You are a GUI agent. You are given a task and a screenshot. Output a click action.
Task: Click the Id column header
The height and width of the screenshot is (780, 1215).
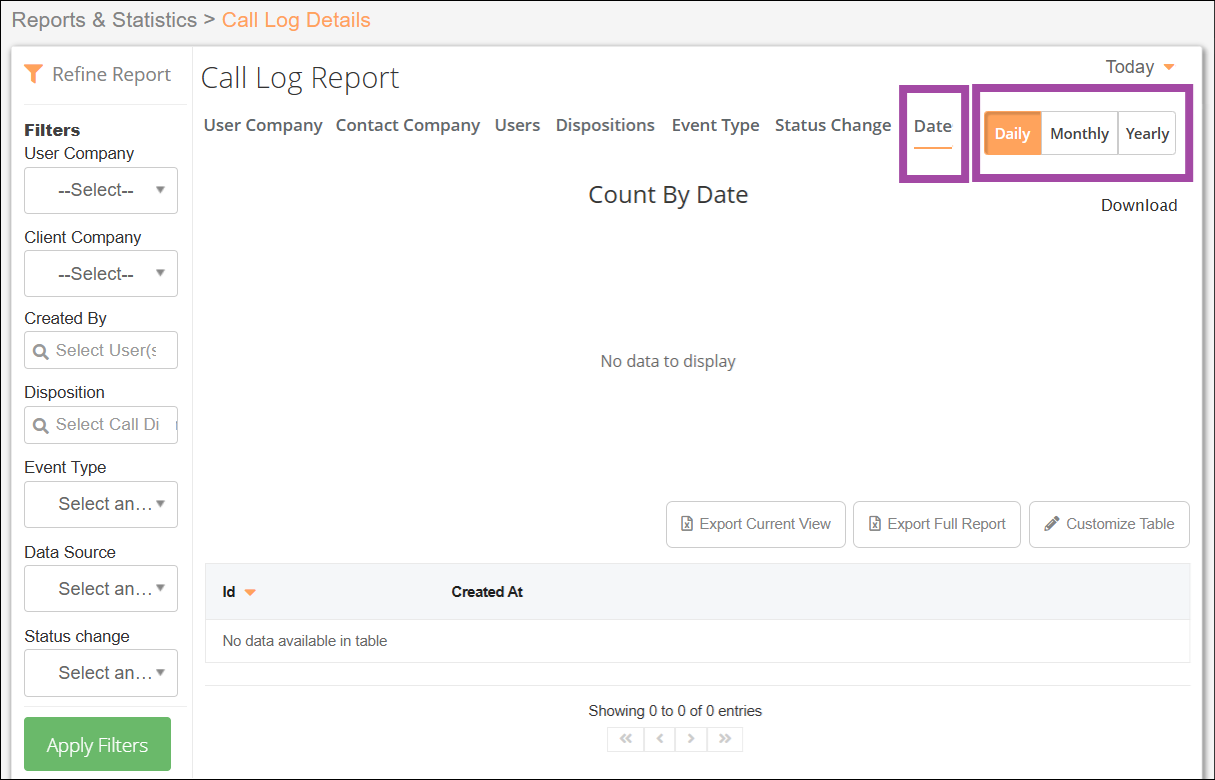pyautogui.click(x=229, y=592)
